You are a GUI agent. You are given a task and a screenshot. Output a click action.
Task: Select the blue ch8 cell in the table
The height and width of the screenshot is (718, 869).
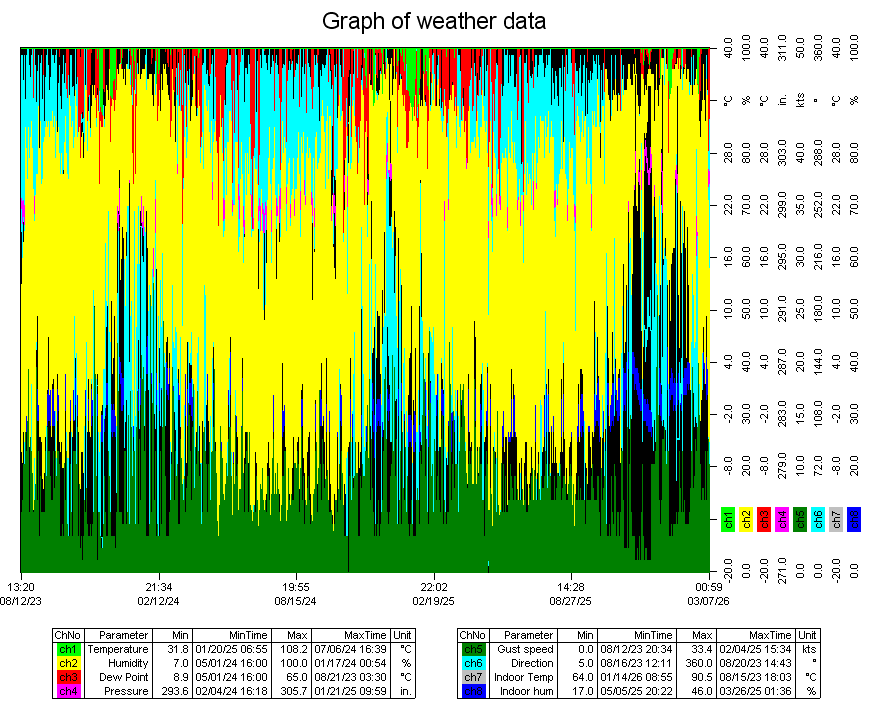tap(471, 691)
